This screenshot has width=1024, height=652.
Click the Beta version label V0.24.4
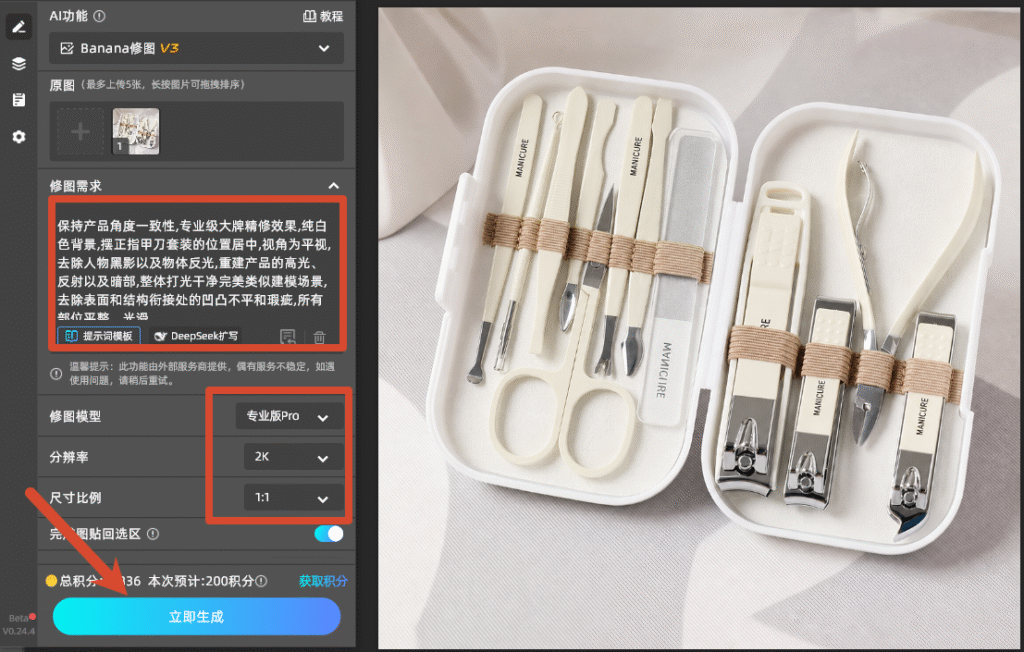(19, 625)
